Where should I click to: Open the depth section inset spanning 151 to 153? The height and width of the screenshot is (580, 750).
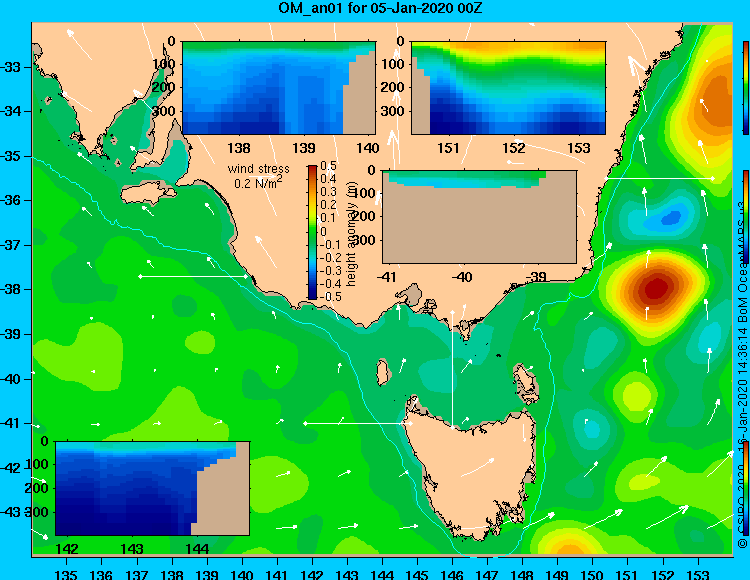point(508,88)
